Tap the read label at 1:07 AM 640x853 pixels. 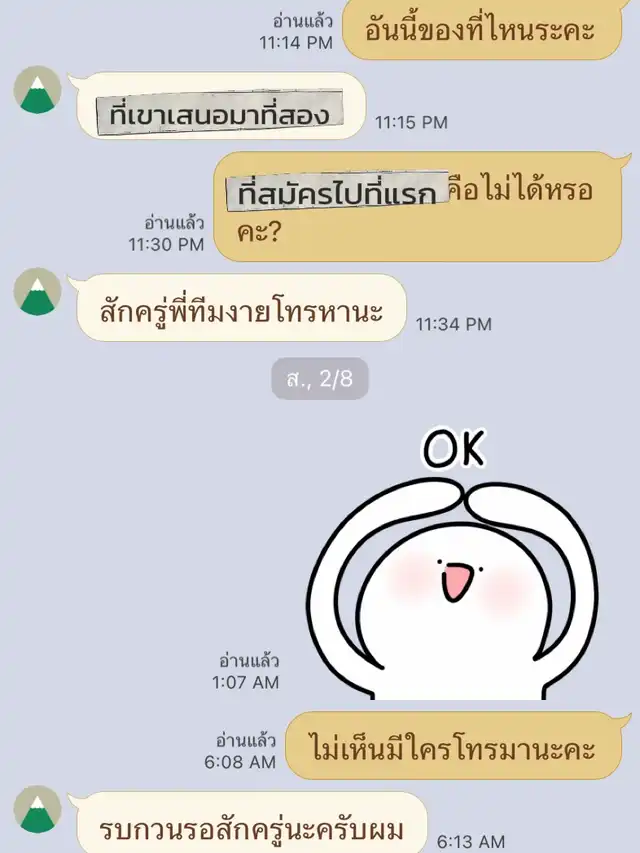coord(249,660)
